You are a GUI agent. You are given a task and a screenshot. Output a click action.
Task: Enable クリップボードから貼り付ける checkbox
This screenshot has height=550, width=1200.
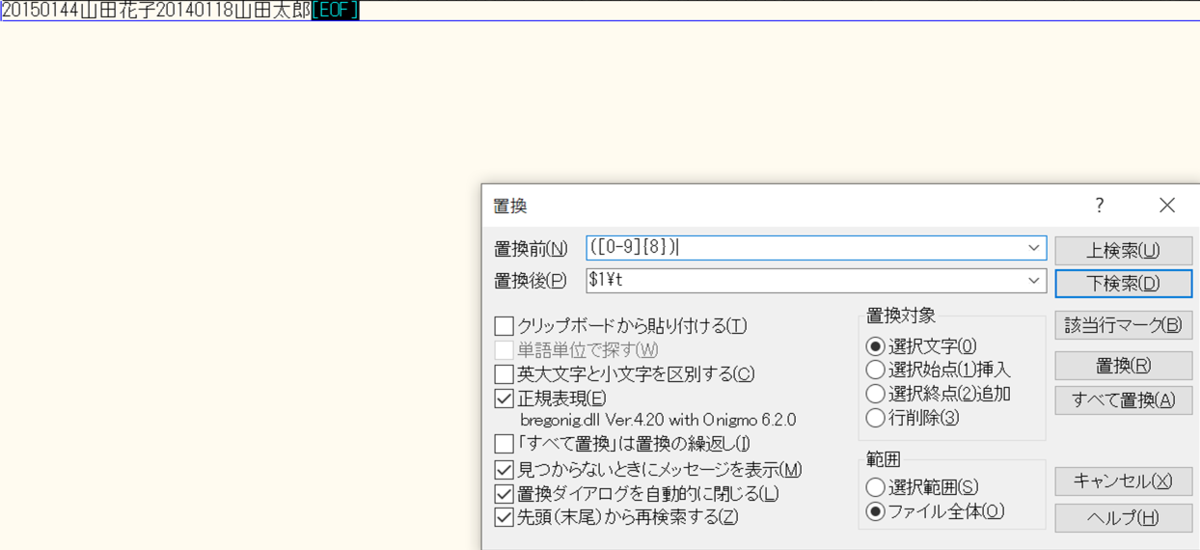[x=505, y=326]
